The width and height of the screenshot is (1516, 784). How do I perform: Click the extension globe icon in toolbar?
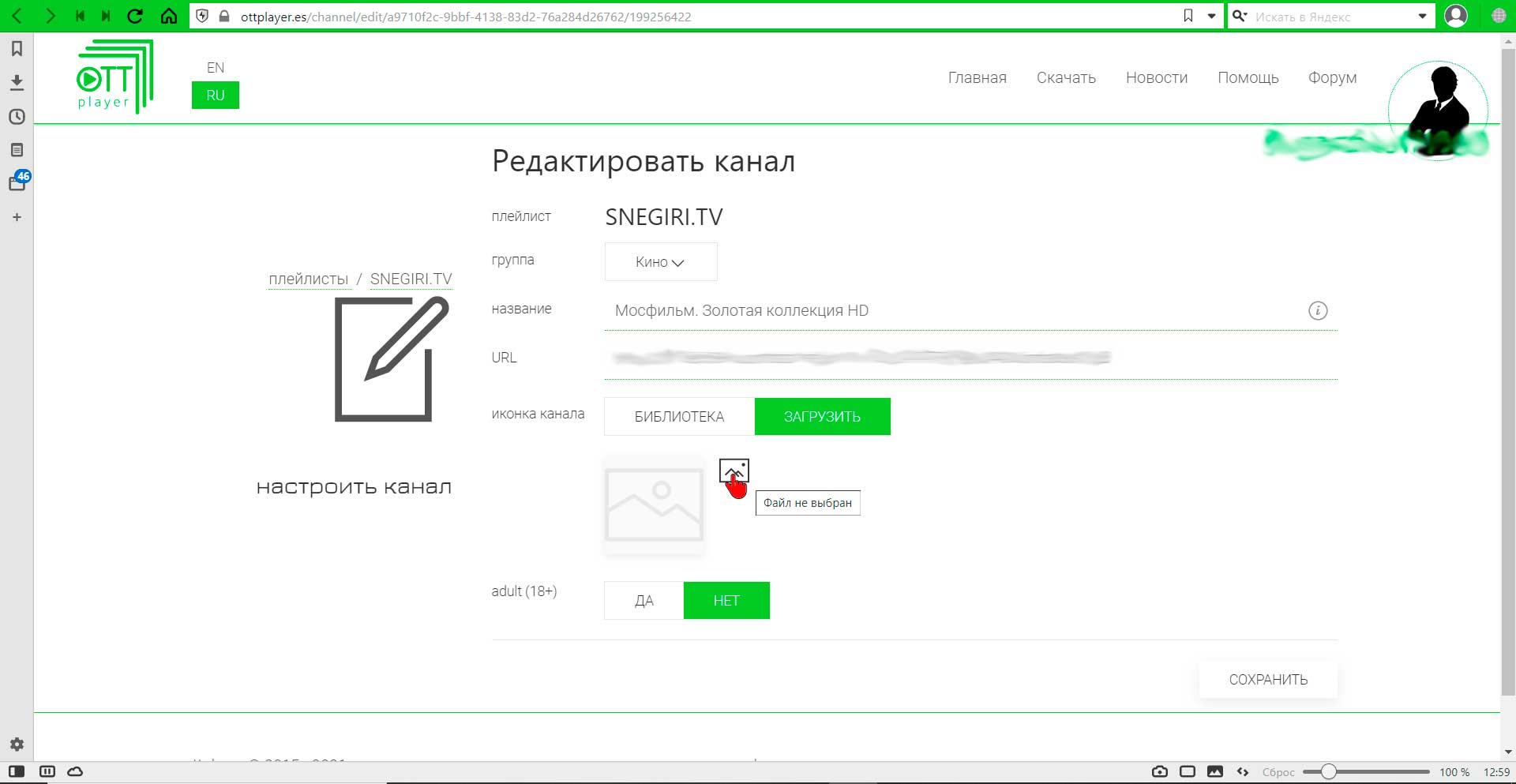[1499, 16]
